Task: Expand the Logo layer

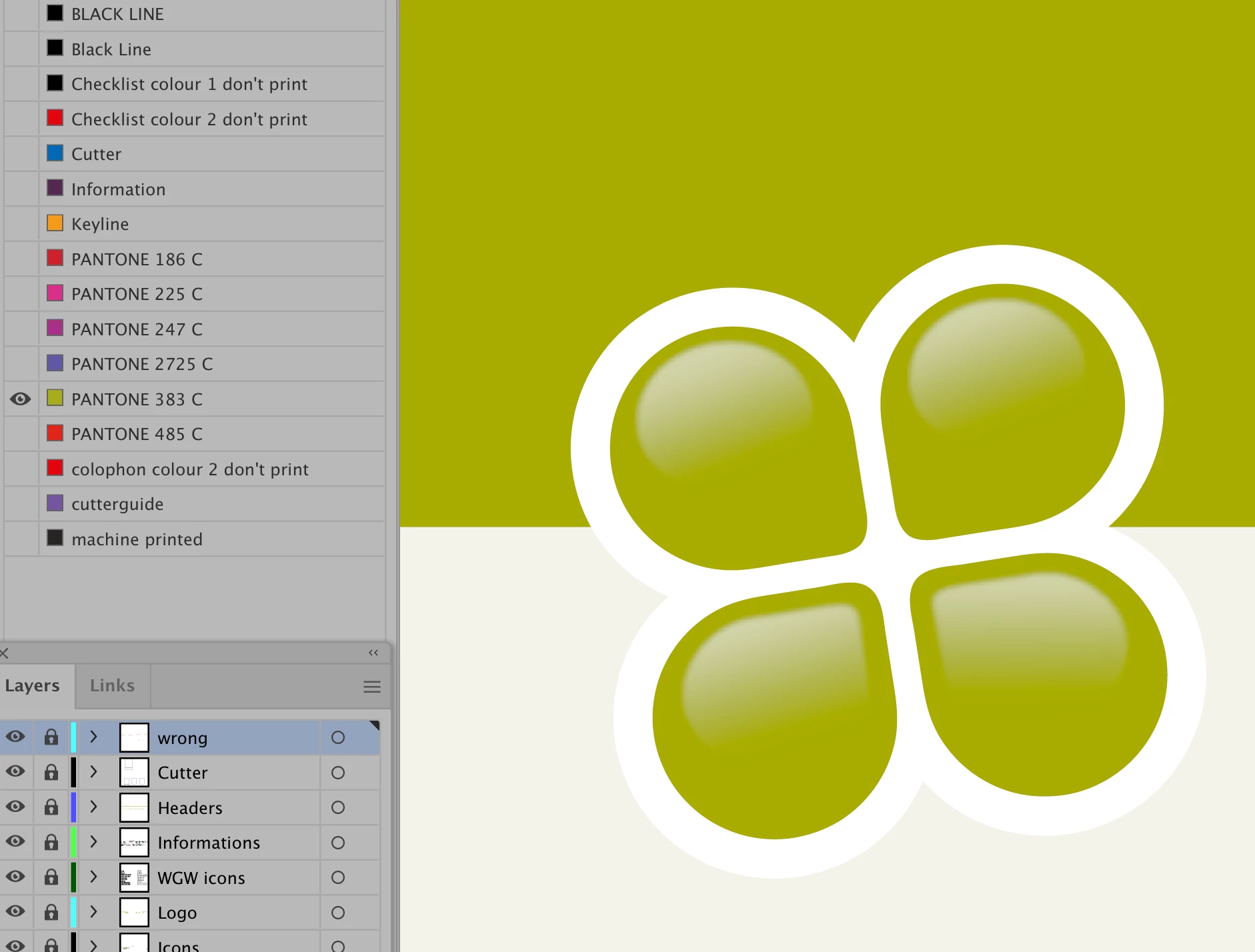Action: [x=94, y=912]
